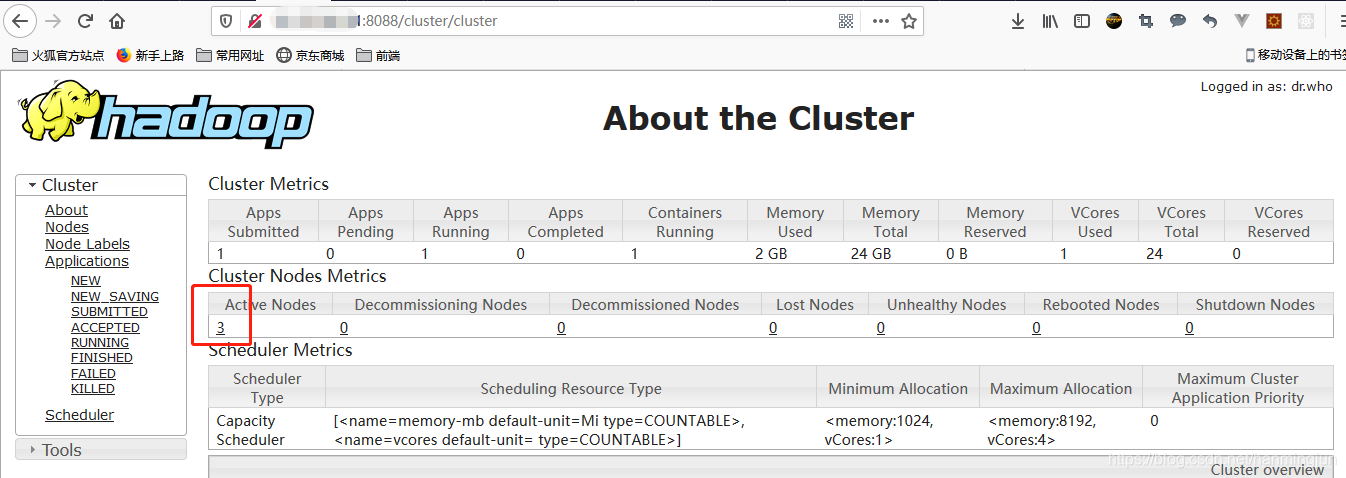Reload the page with the refresh icon

[86, 21]
